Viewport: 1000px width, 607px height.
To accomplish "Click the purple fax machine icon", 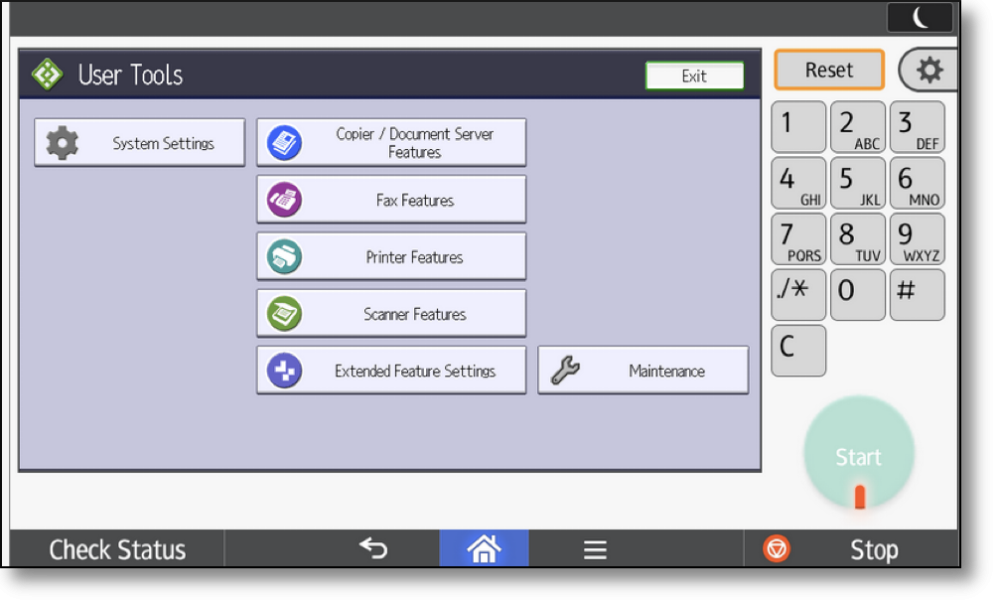I will click(284, 200).
